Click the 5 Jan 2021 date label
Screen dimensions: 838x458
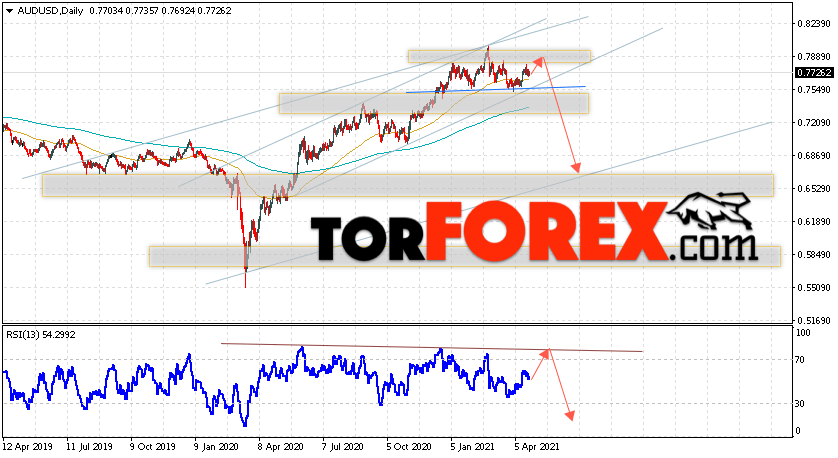point(473,446)
